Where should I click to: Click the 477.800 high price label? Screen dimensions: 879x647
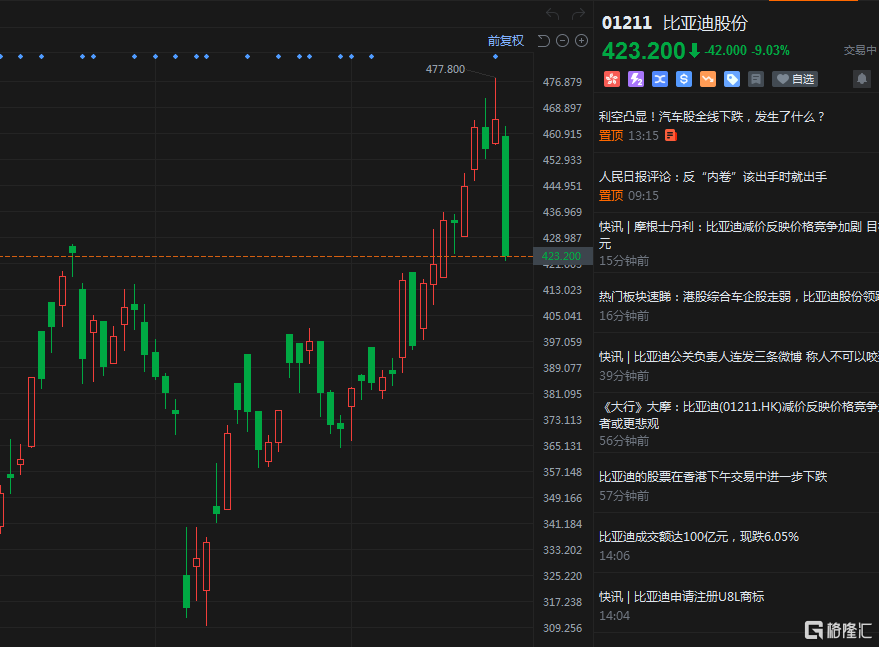pos(445,69)
